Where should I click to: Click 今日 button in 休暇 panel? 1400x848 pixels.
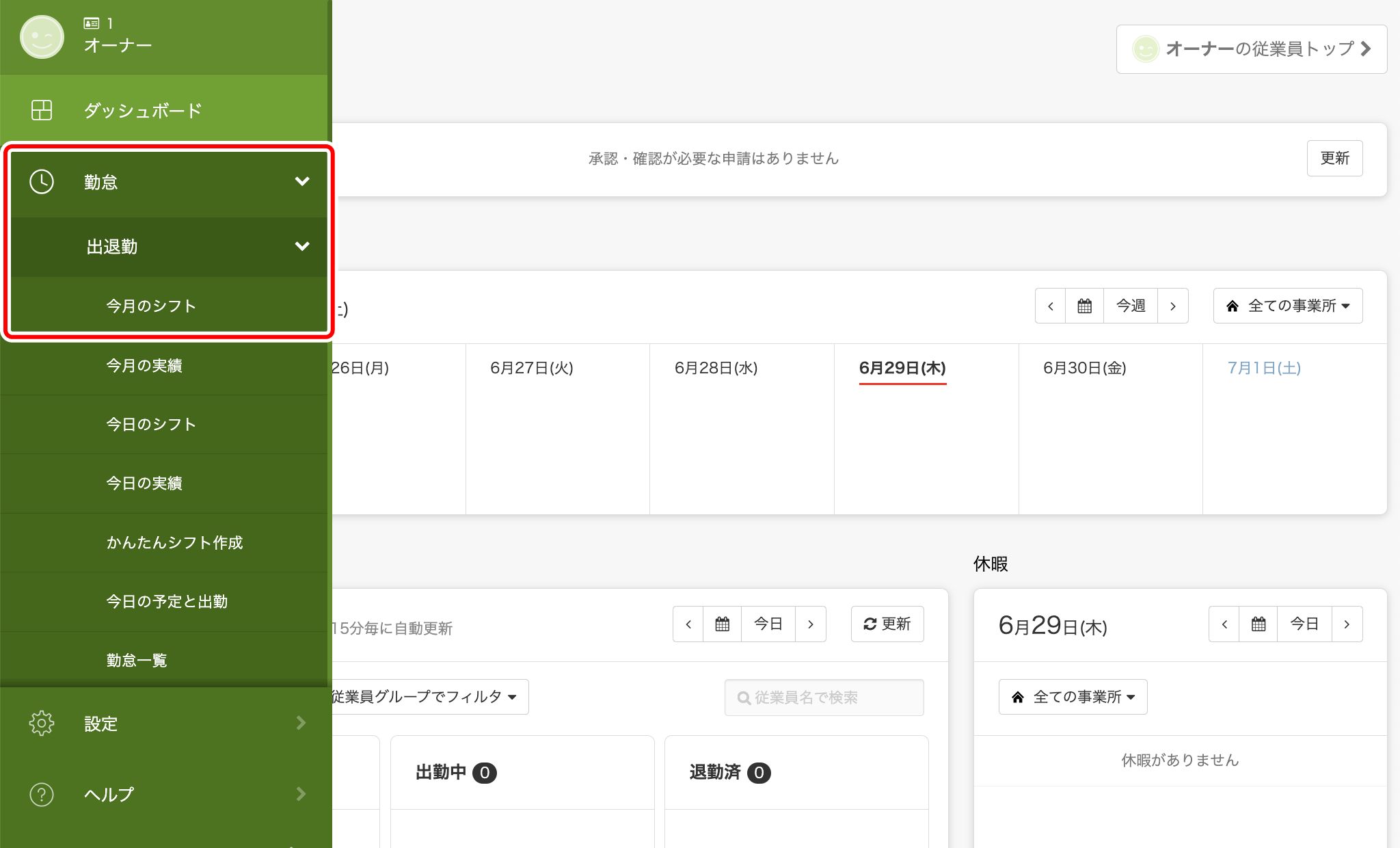[x=1304, y=624]
